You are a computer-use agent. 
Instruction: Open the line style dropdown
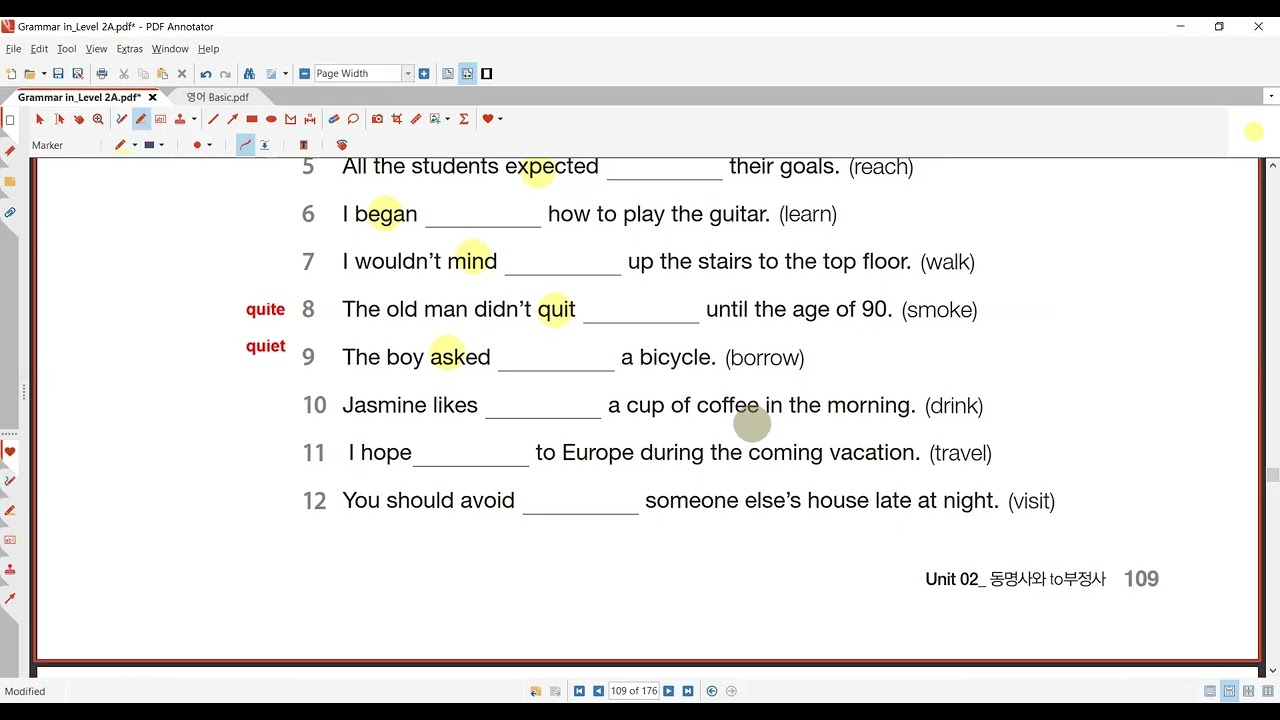tap(161, 145)
